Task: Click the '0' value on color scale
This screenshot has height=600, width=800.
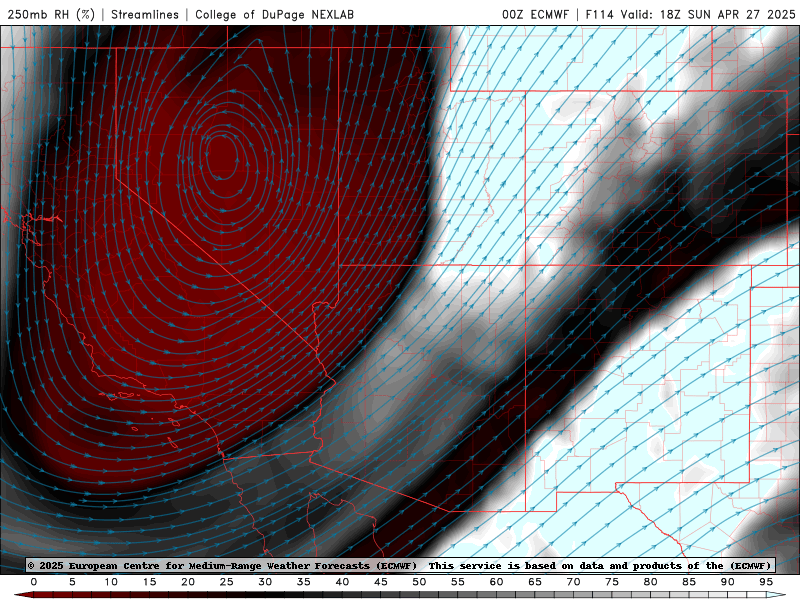Action: (x=34, y=582)
